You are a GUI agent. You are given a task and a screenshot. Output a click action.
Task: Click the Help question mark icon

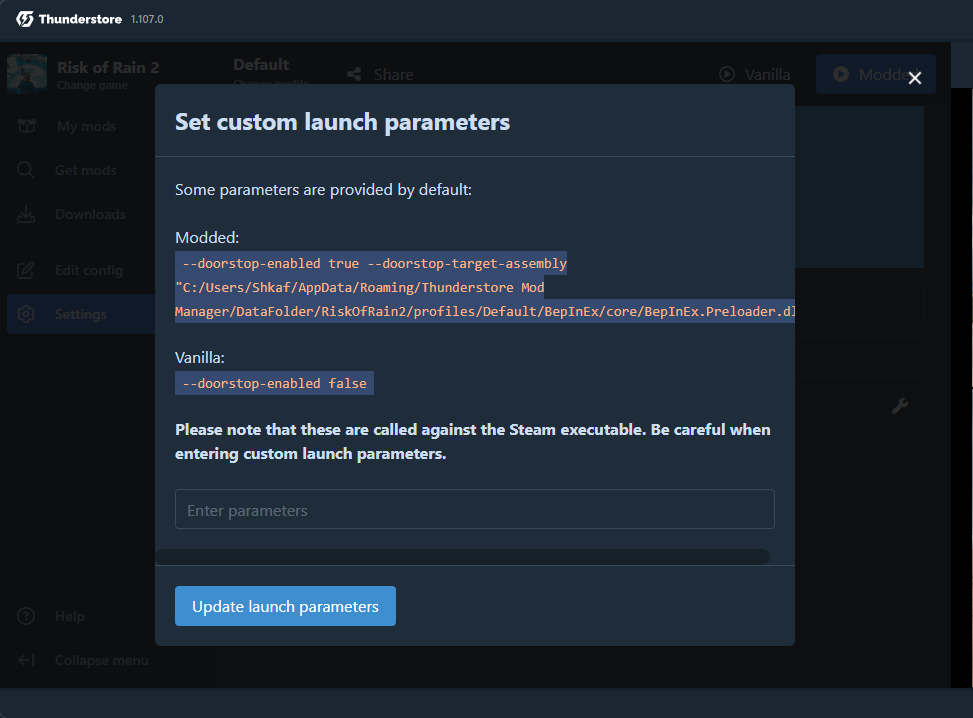point(26,616)
